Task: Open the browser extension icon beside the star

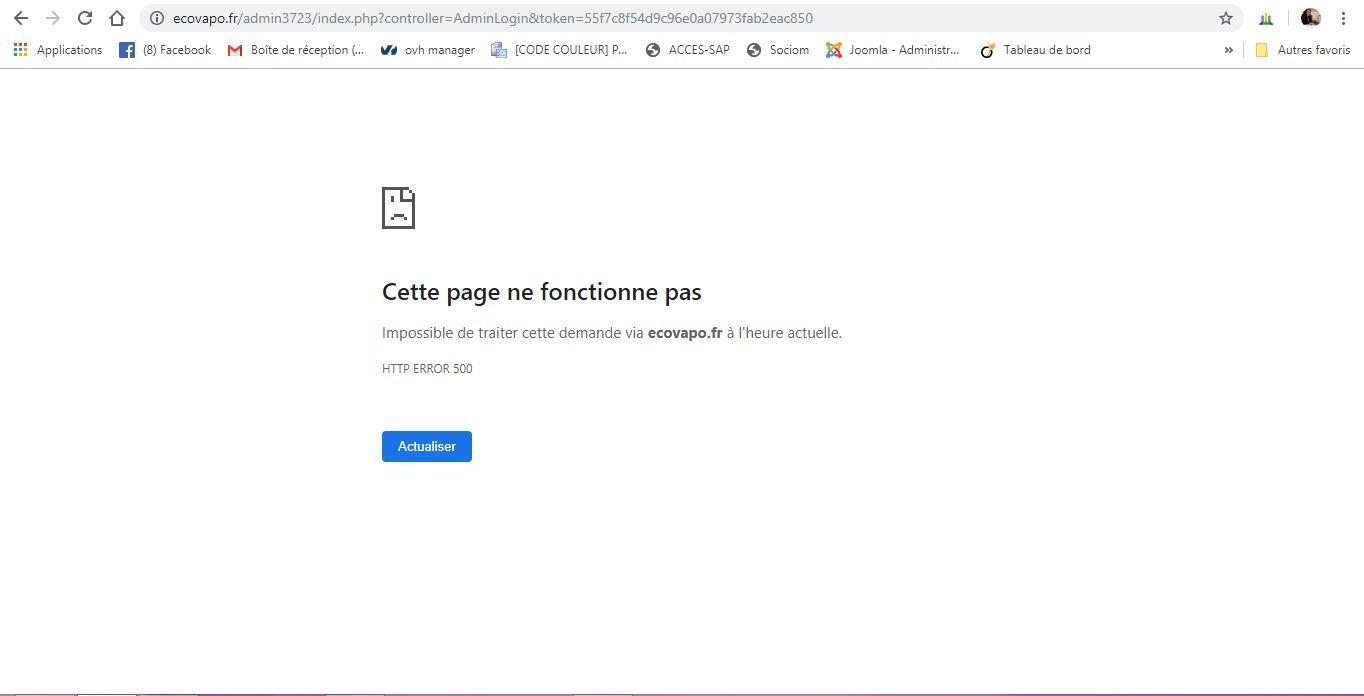Action: pos(1266,18)
